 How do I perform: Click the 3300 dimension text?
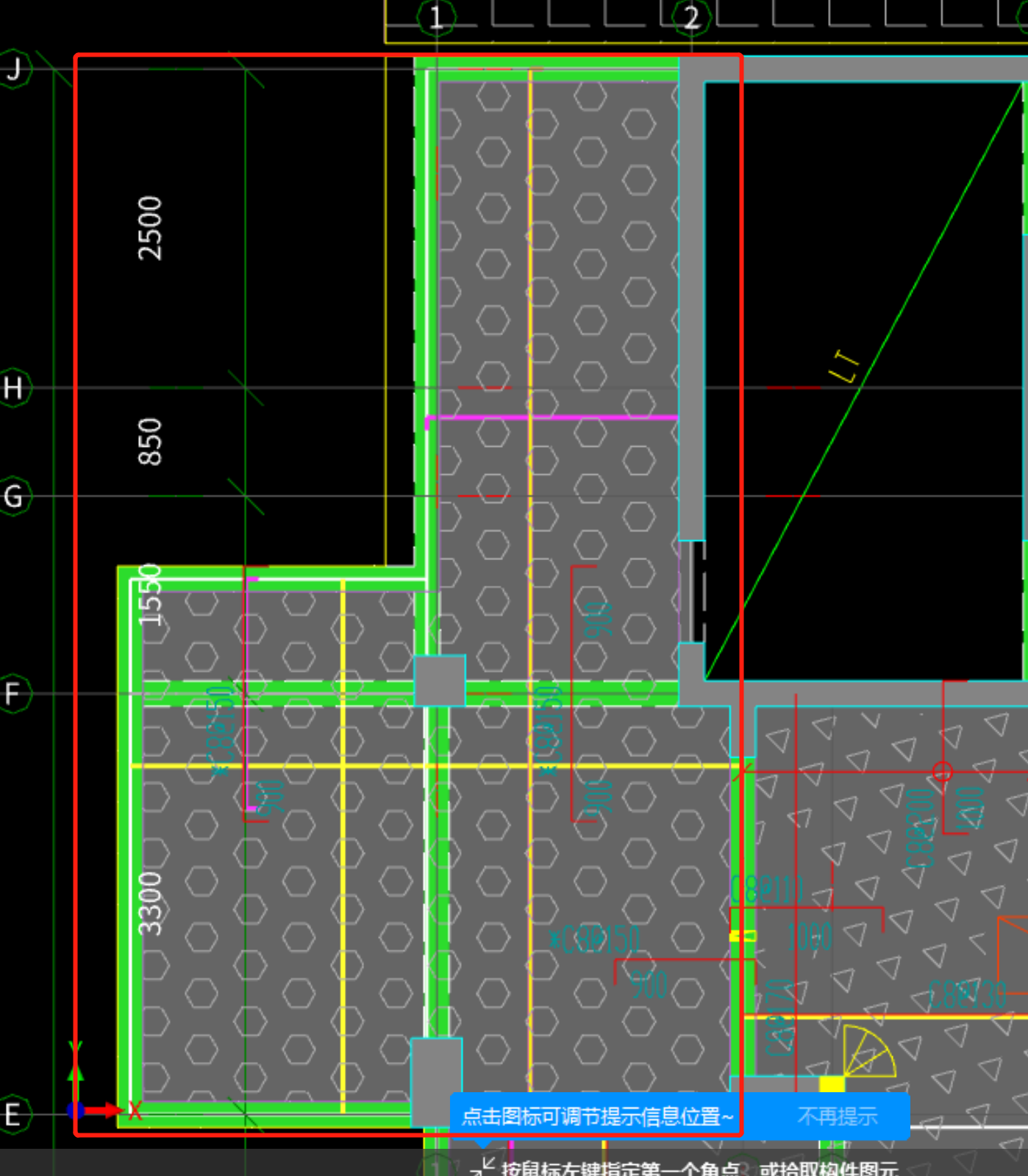pyautogui.click(x=150, y=903)
